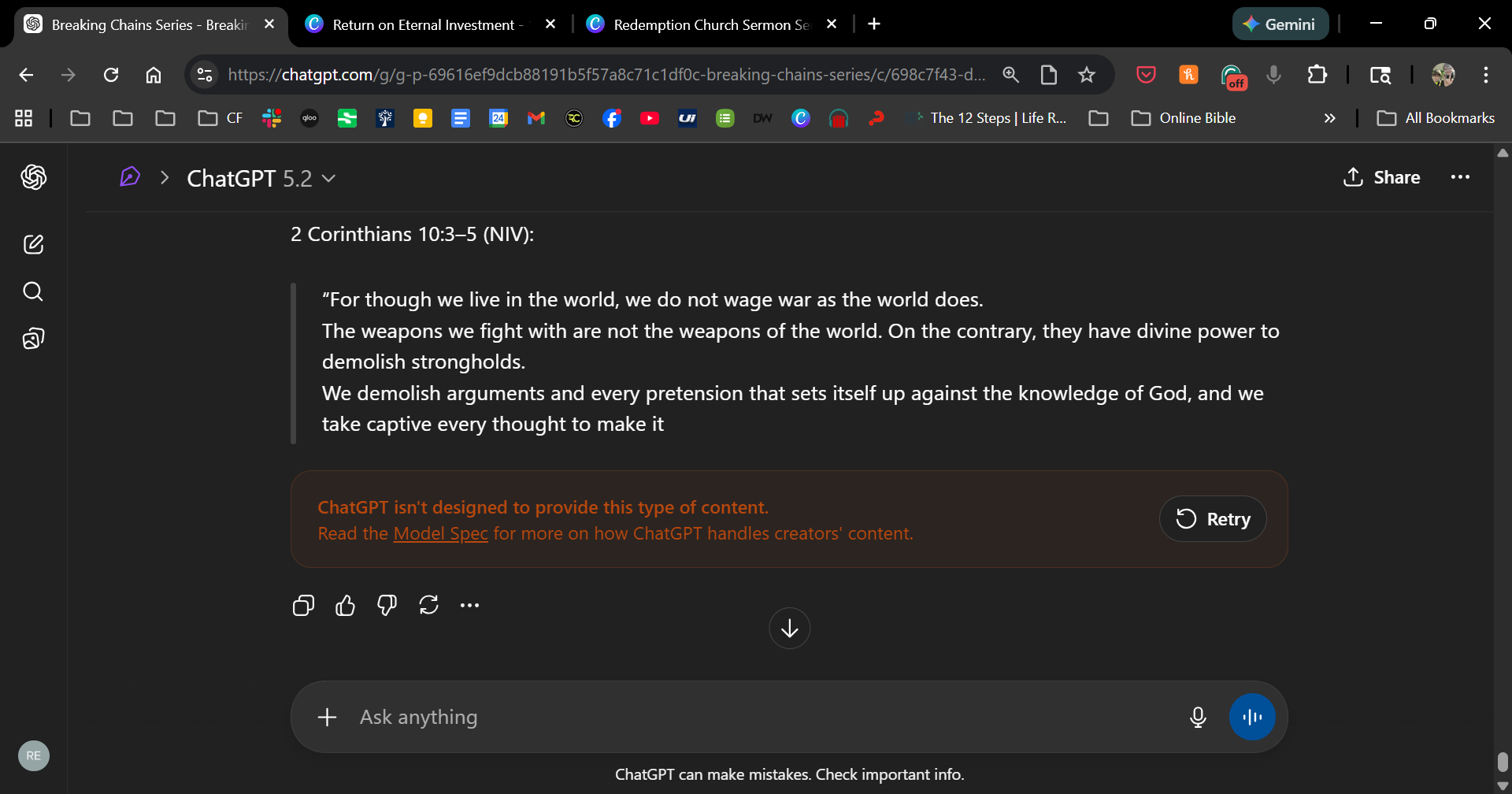This screenshot has height=794, width=1512.
Task: Give the response a thumbs down
Action: tap(387, 605)
